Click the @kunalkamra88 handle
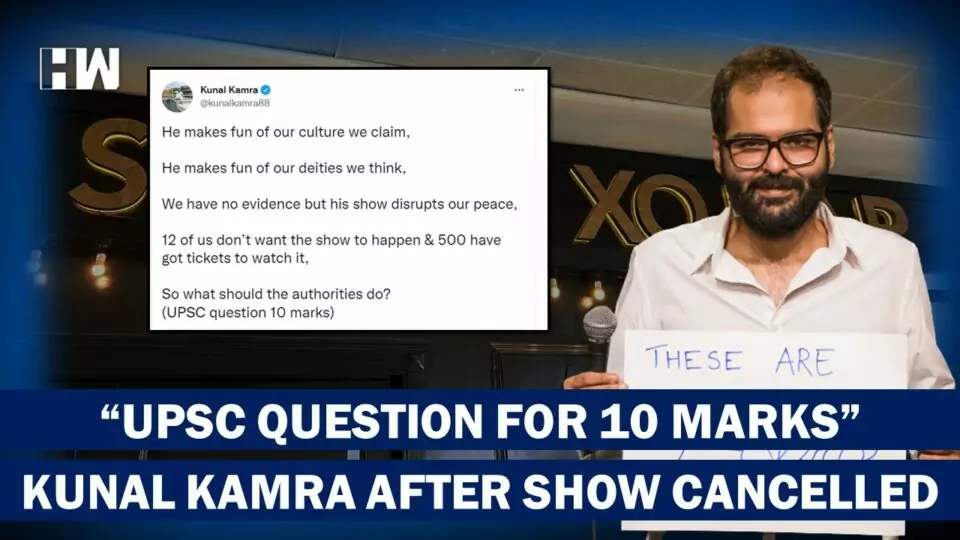Viewport: 960px width, 540px height. pyautogui.click(x=235, y=103)
